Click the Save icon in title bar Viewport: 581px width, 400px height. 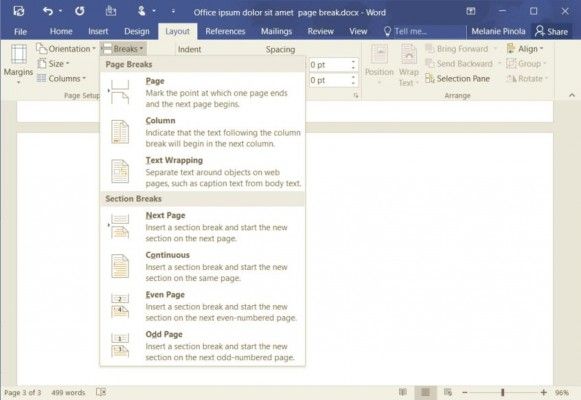click(19, 11)
